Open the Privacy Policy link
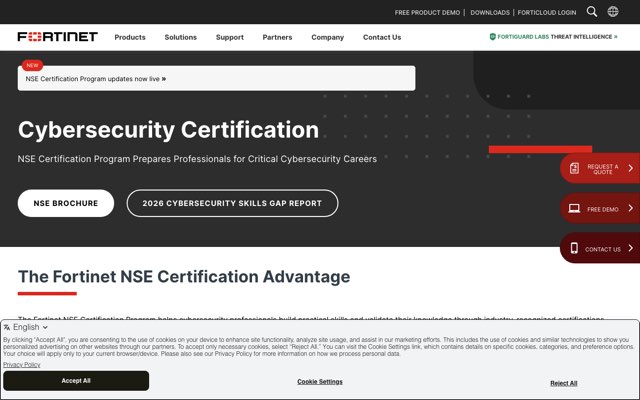Image resolution: width=640 pixels, height=400 pixels. click(22, 364)
